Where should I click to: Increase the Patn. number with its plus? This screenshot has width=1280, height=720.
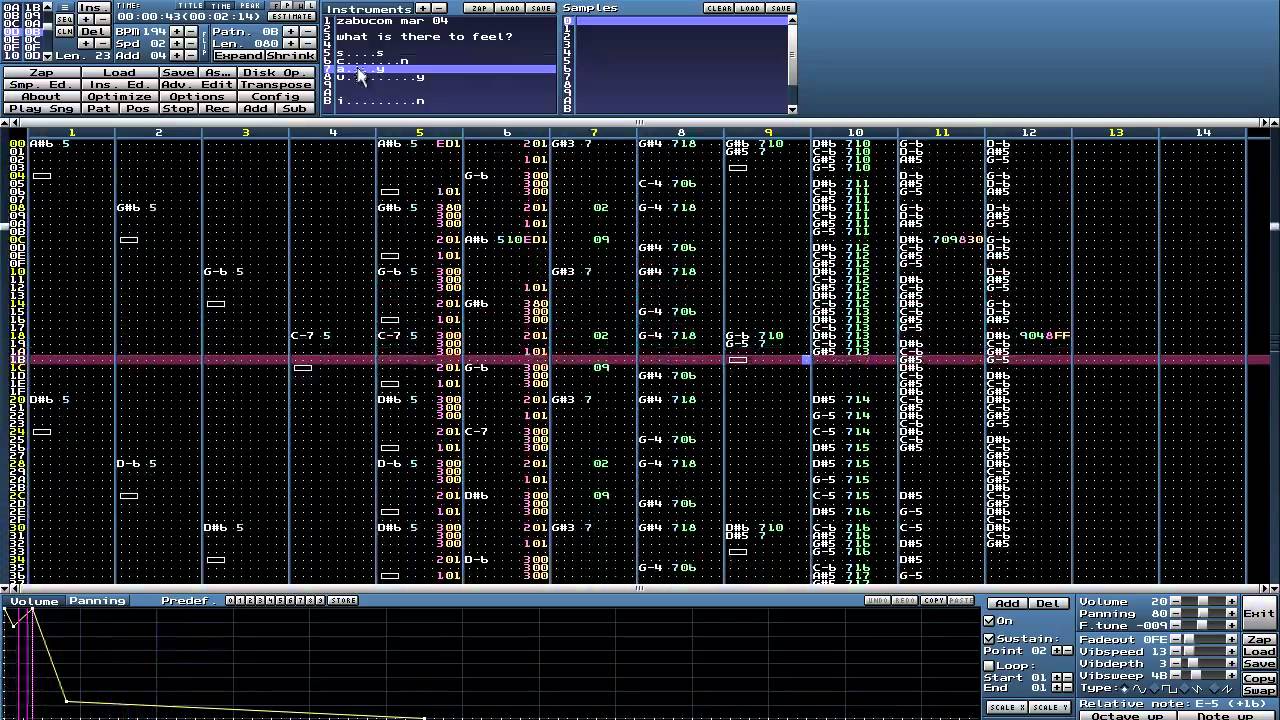(x=290, y=31)
